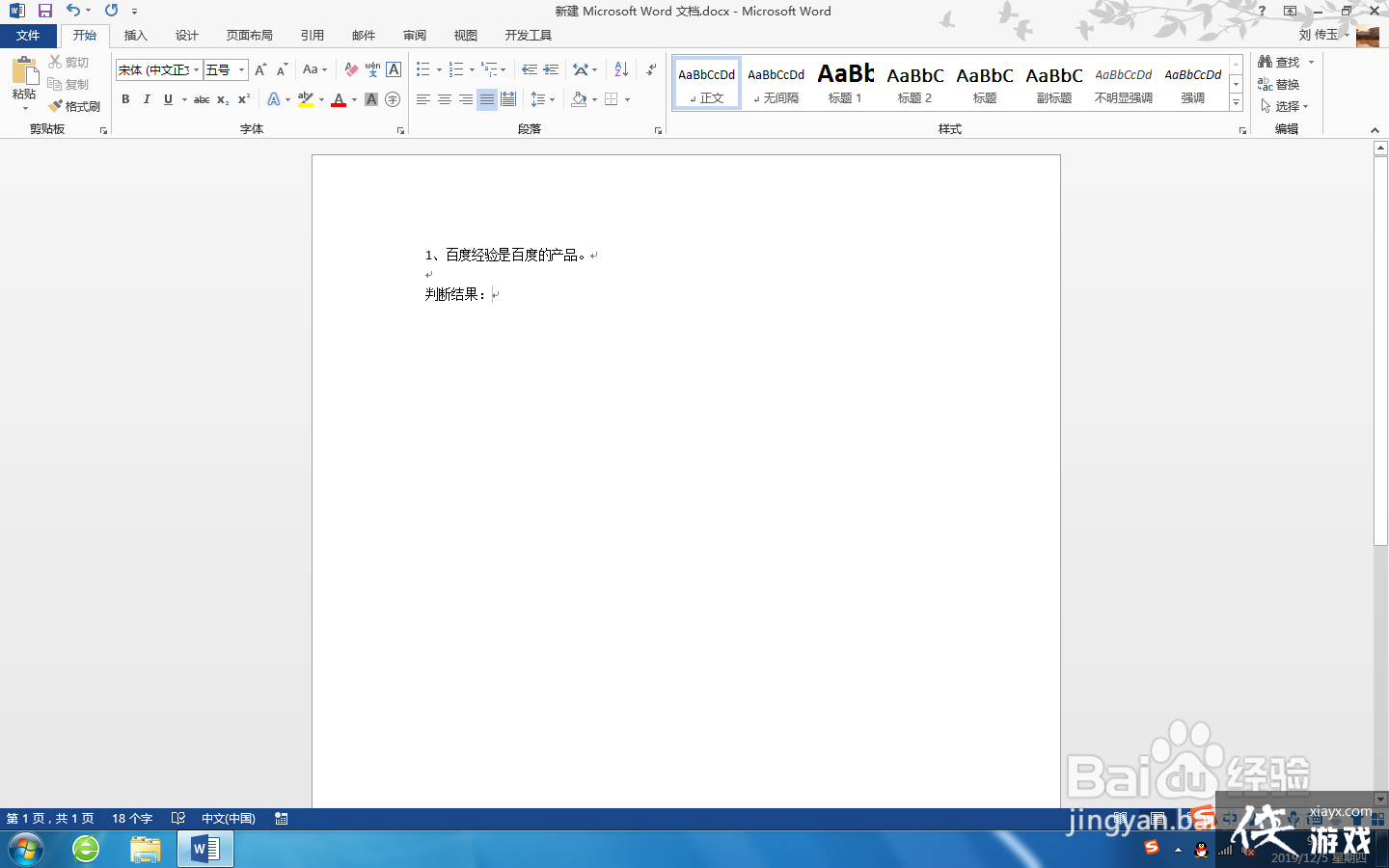
Task: Apply Distributed alignment
Action: (508, 99)
